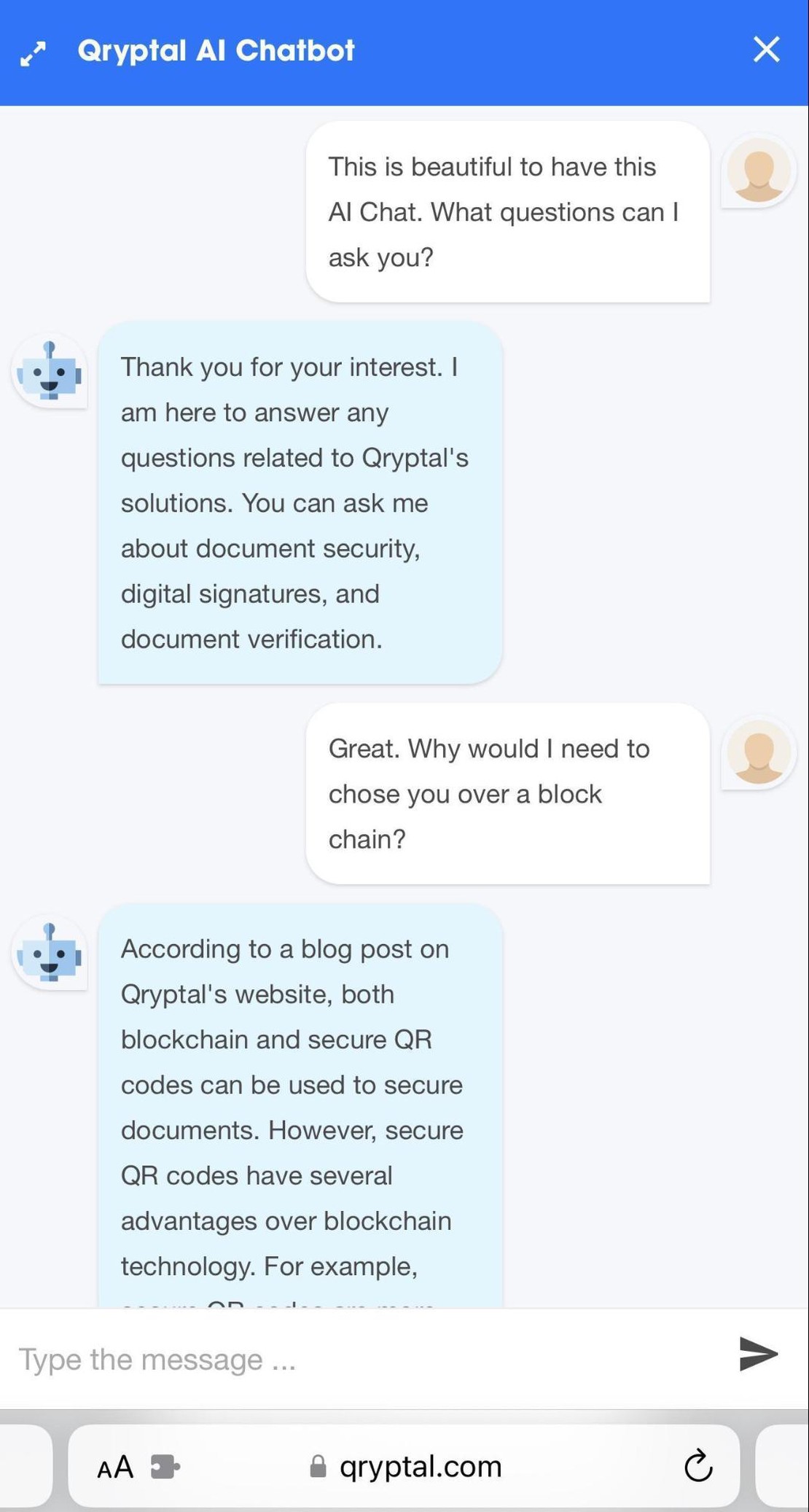The image size is (809, 1512).
Task: Reload the qryptal.com page
Action: tap(698, 1466)
